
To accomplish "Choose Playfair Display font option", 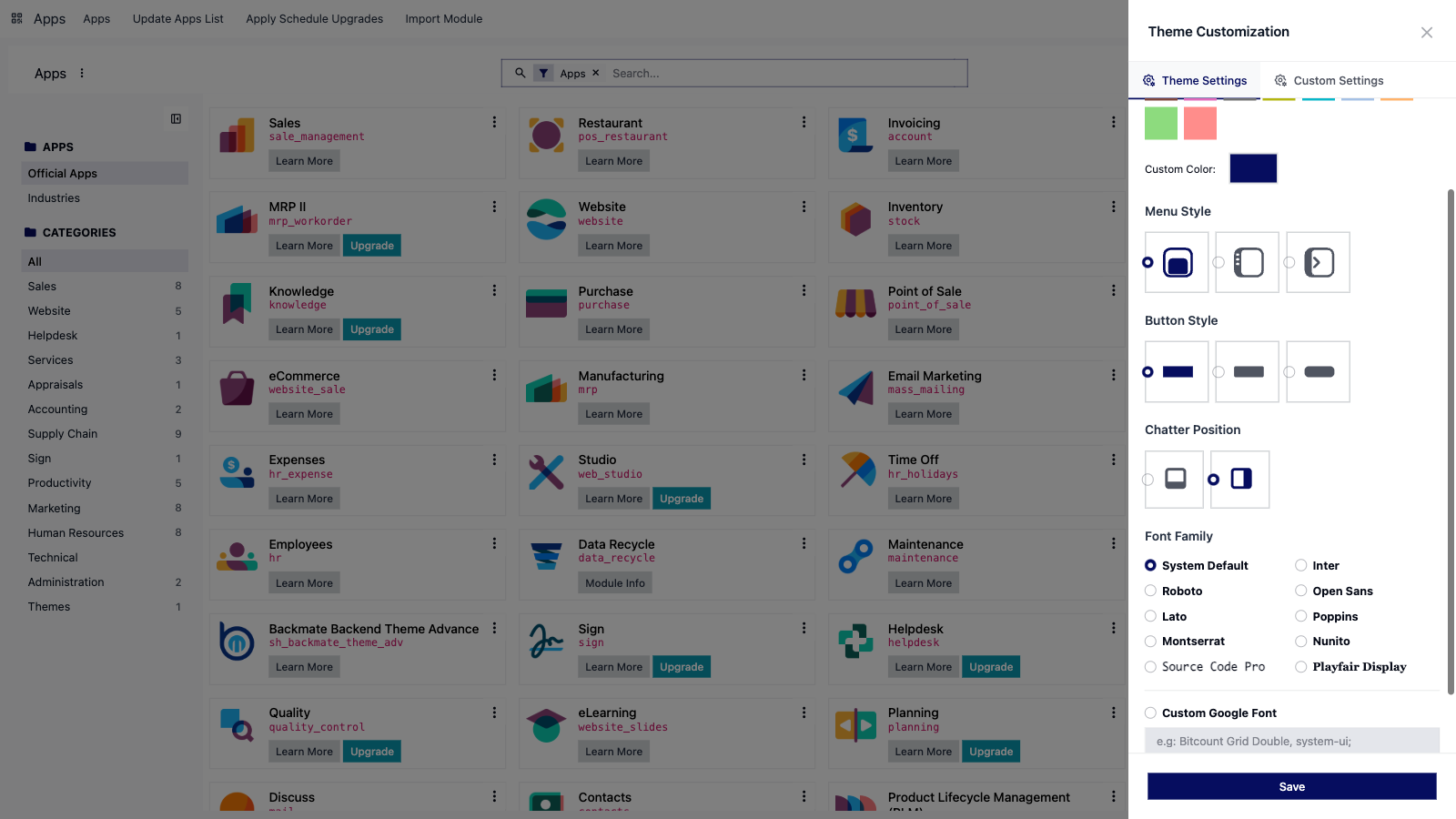I will coord(1359,667).
